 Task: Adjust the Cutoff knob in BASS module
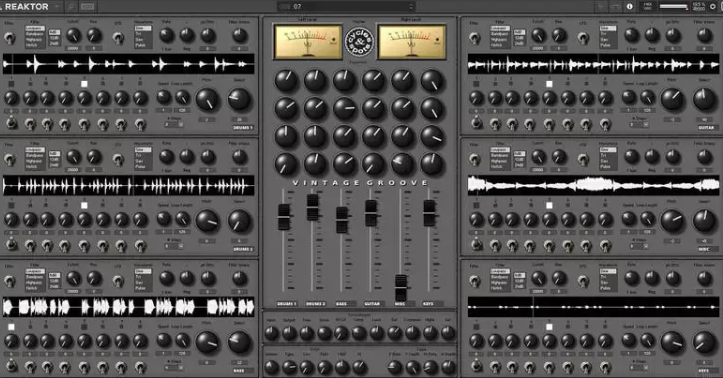[x=73, y=278]
